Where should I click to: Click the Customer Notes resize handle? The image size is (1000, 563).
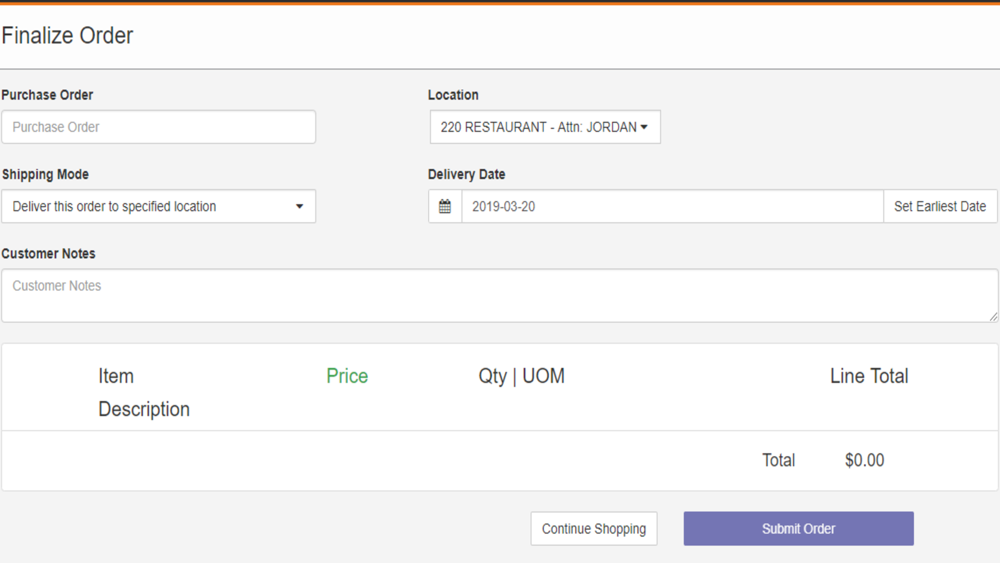[993, 316]
